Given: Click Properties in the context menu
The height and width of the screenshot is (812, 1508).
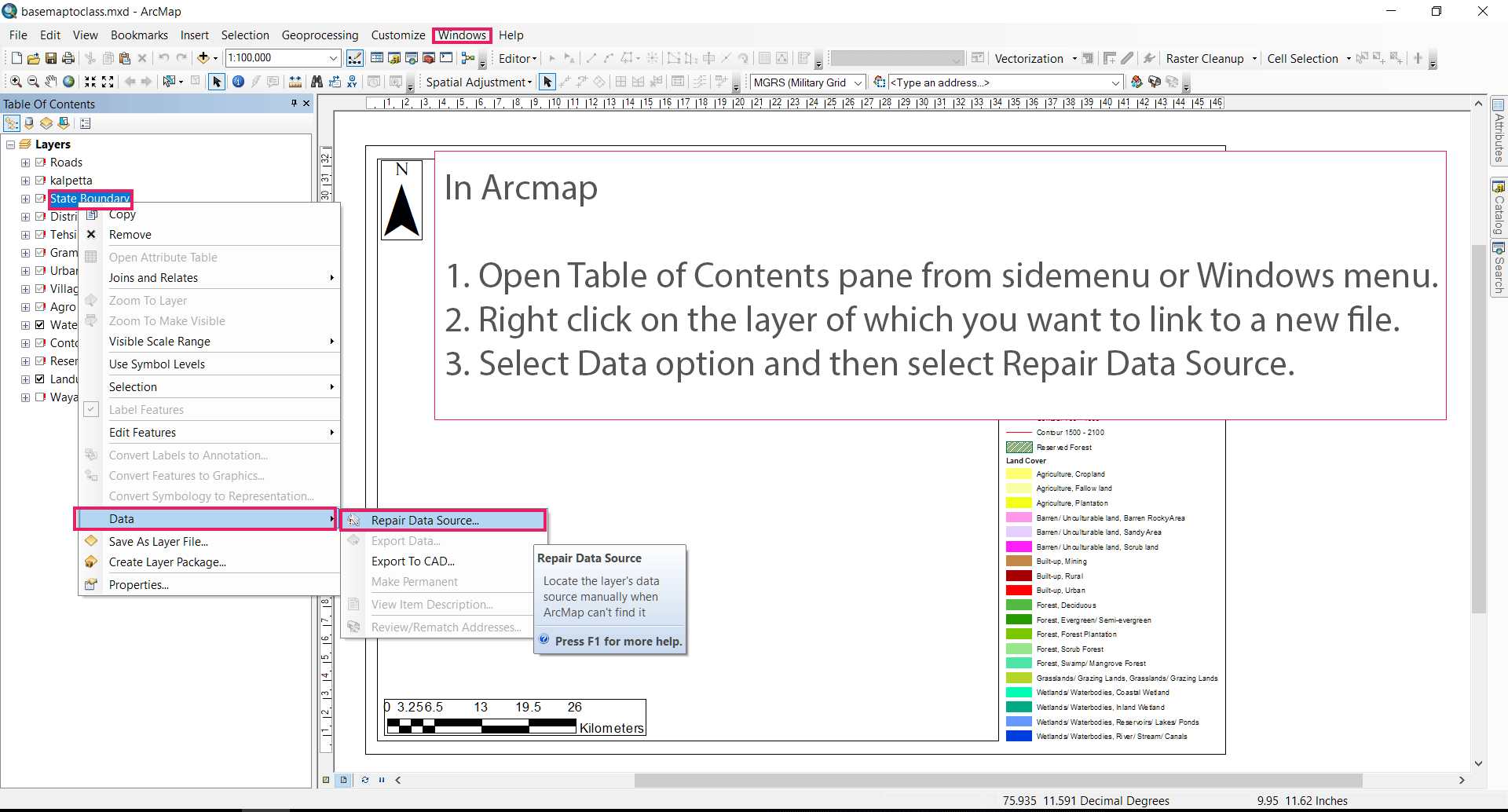Looking at the screenshot, I should point(138,585).
